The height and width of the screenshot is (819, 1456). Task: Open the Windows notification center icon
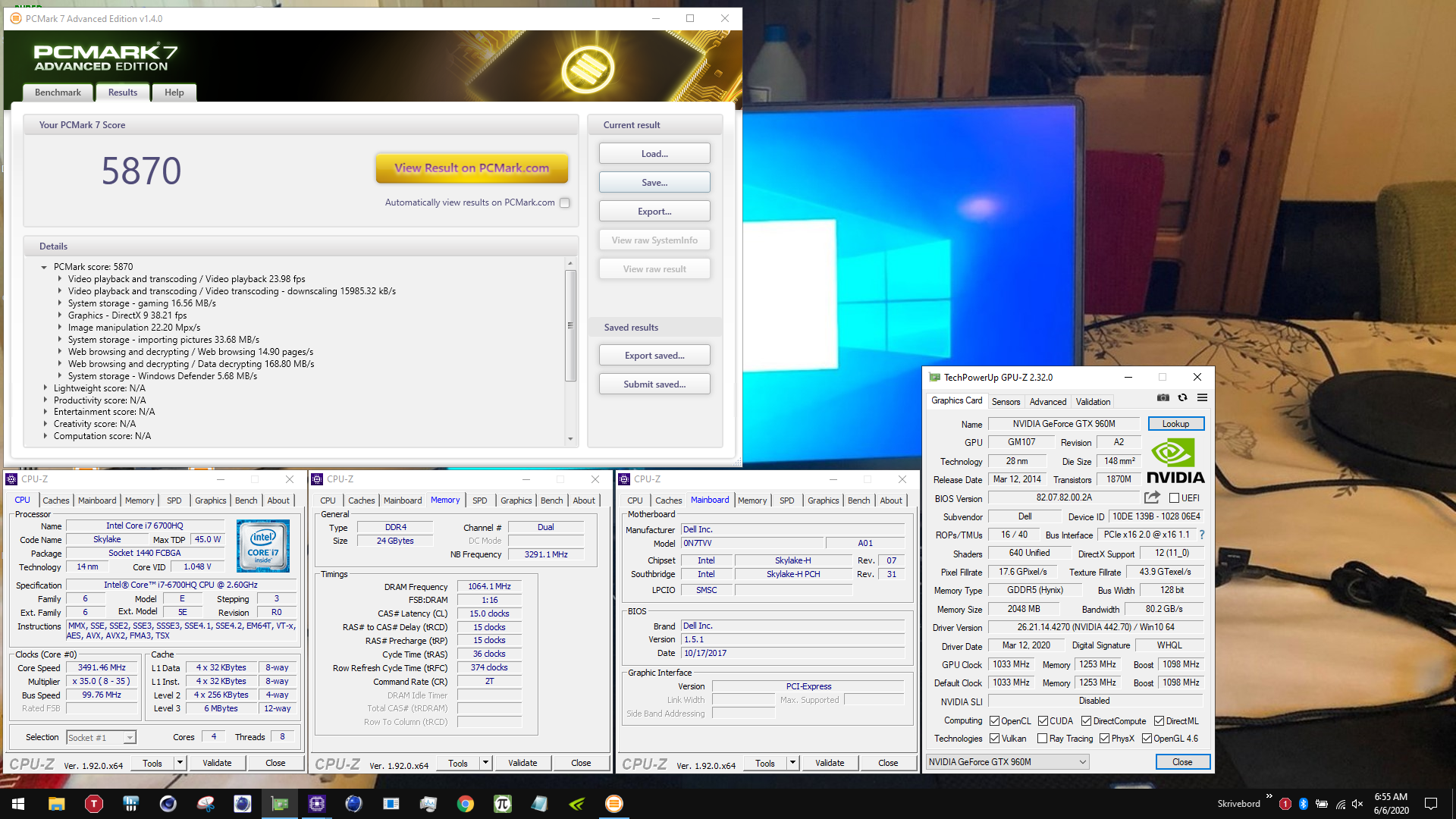(1431, 804)
